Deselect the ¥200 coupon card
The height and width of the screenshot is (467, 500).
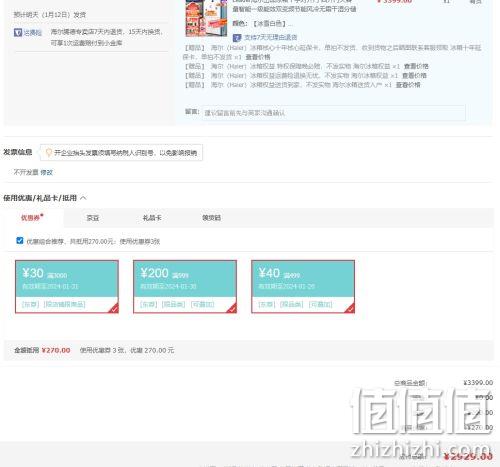[x=185, y=287]
